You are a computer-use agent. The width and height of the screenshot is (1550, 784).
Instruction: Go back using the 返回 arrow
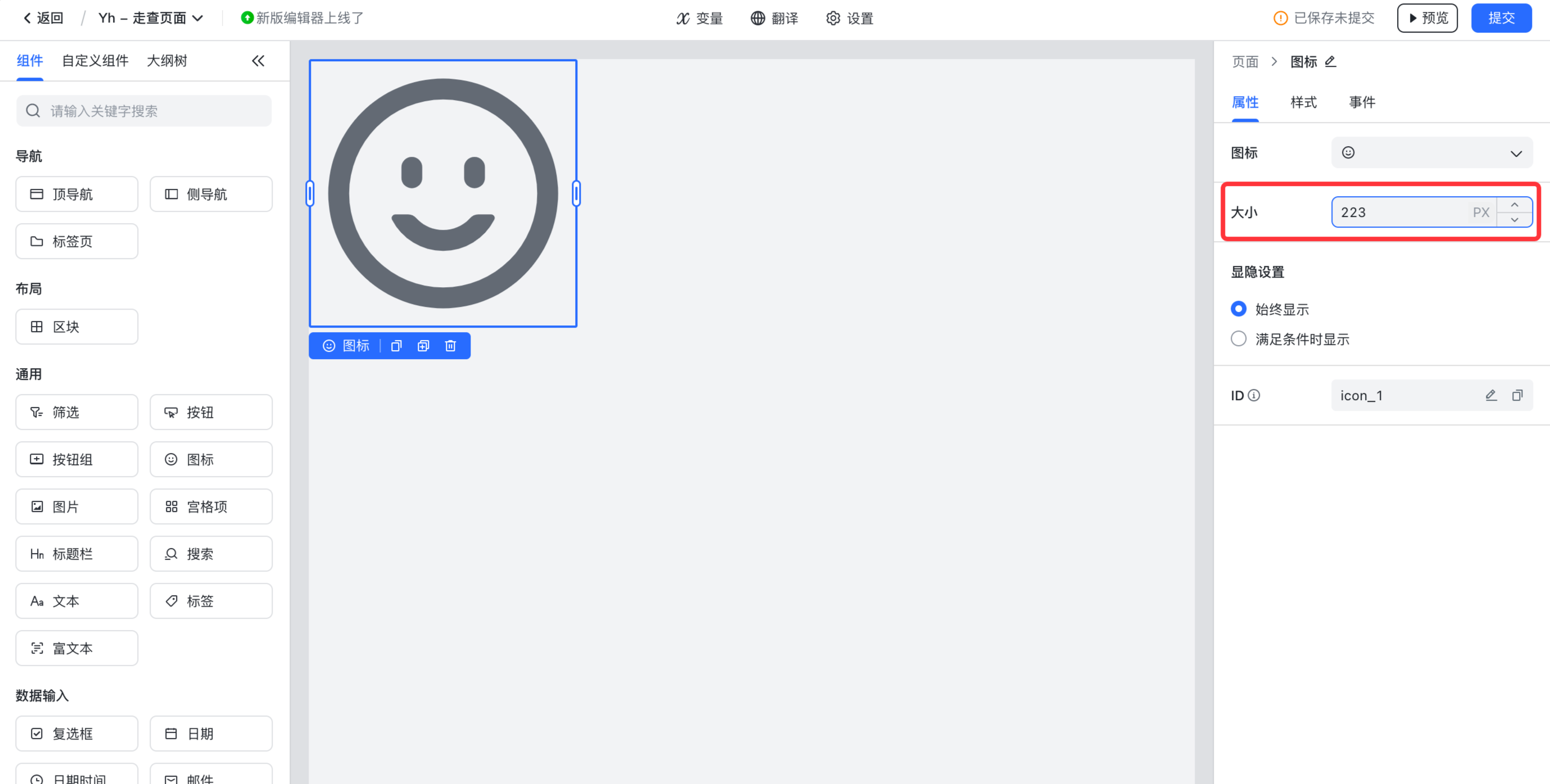coord(43,18)
